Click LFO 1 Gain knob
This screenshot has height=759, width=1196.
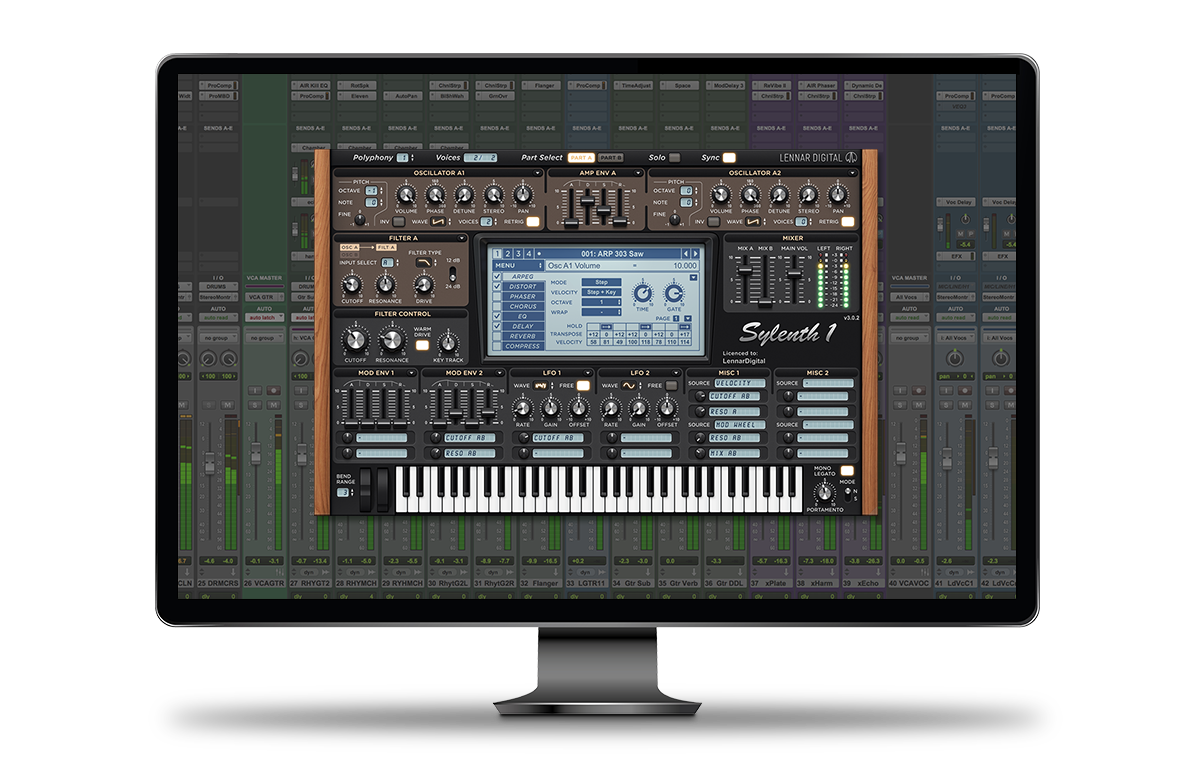tap(551, 410)
